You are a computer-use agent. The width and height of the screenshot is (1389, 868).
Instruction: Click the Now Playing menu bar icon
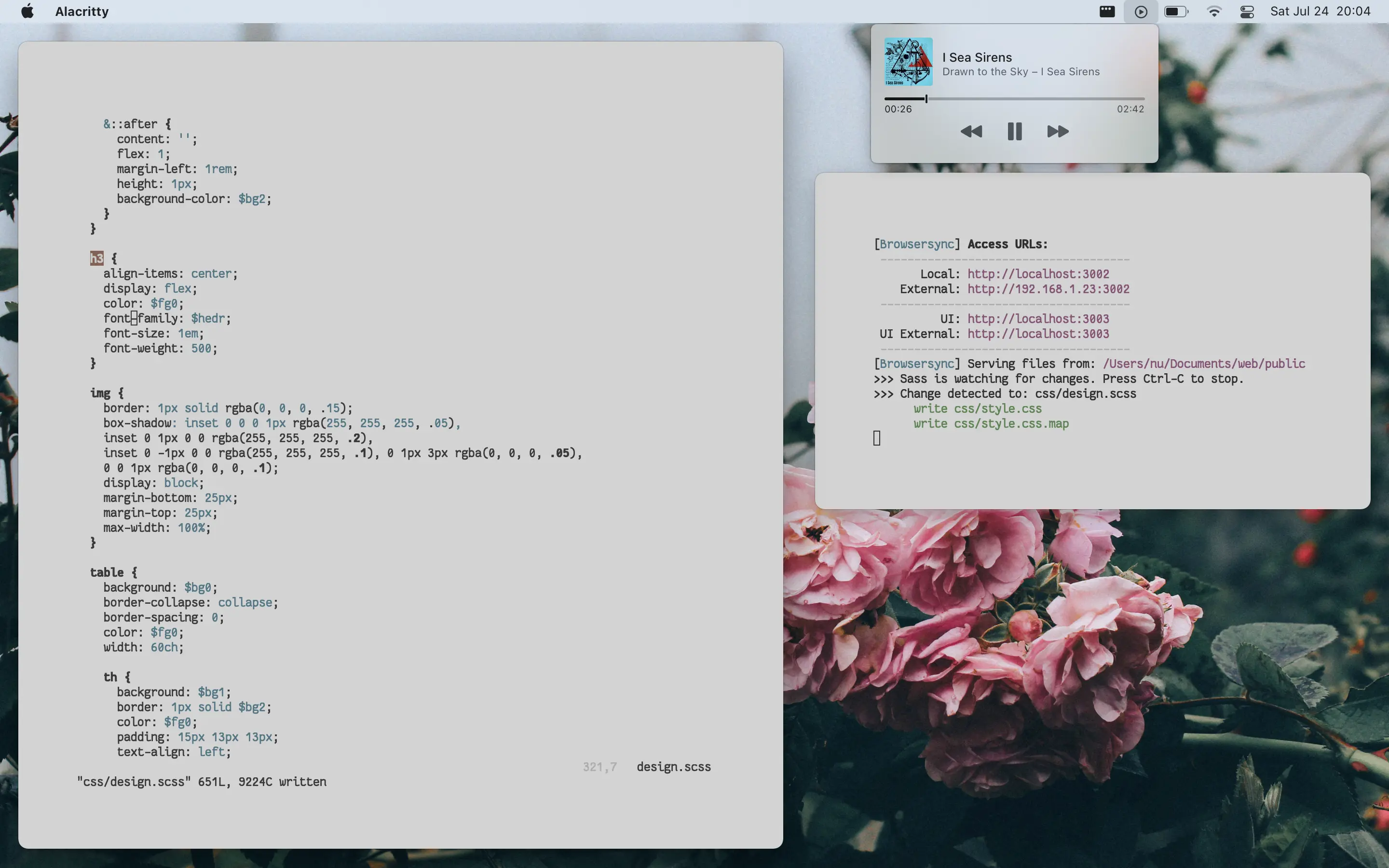(x=1141, y=12)
